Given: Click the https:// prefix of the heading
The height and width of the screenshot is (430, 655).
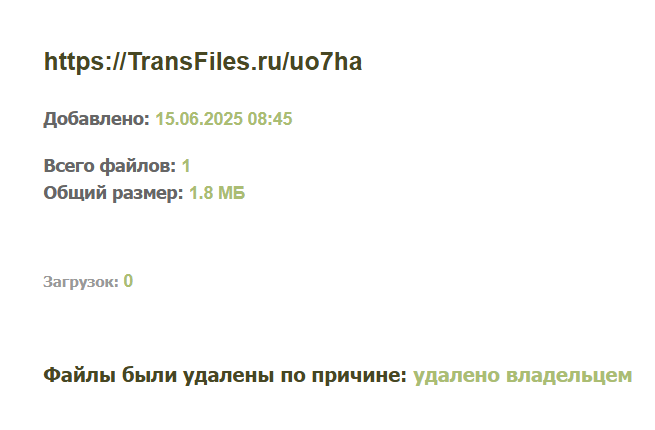Looking at the screenshot, I should tap(78, 63).
